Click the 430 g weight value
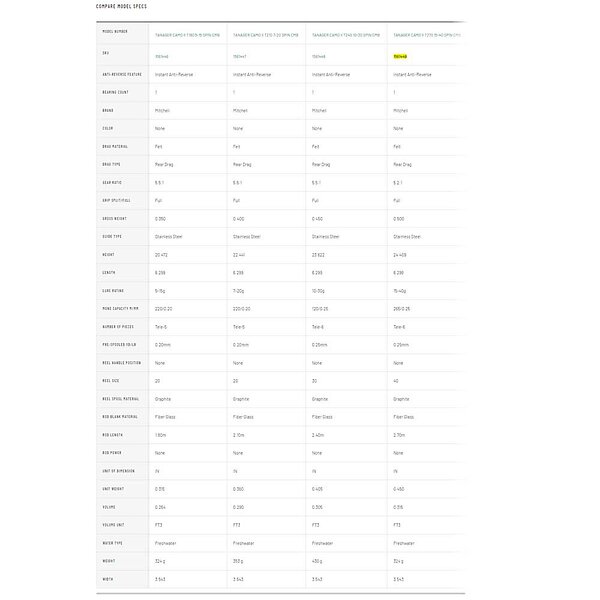The width and height of the screenshot is (600, 600). tap(319, 559)
